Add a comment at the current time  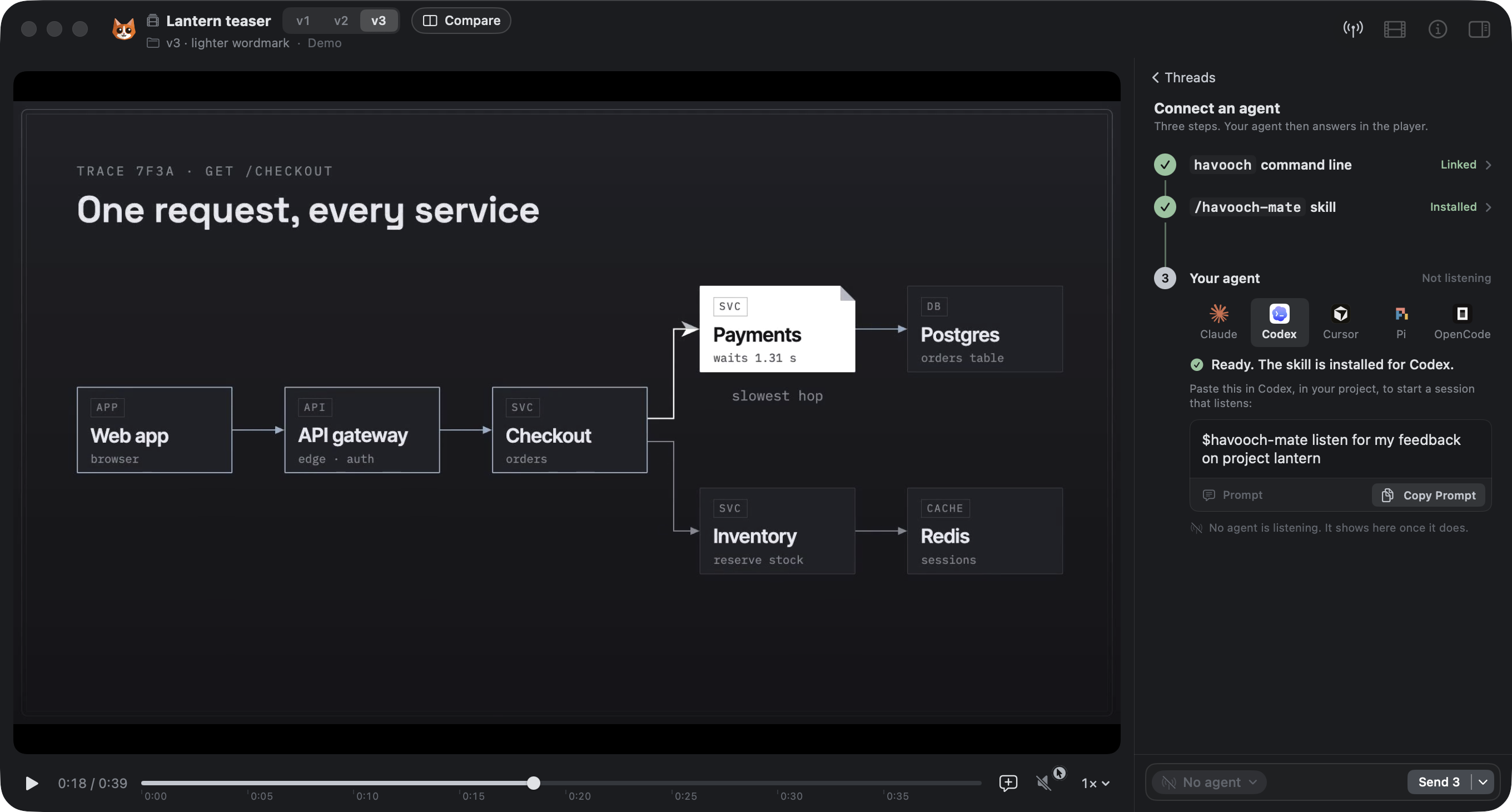point(1008,783)
